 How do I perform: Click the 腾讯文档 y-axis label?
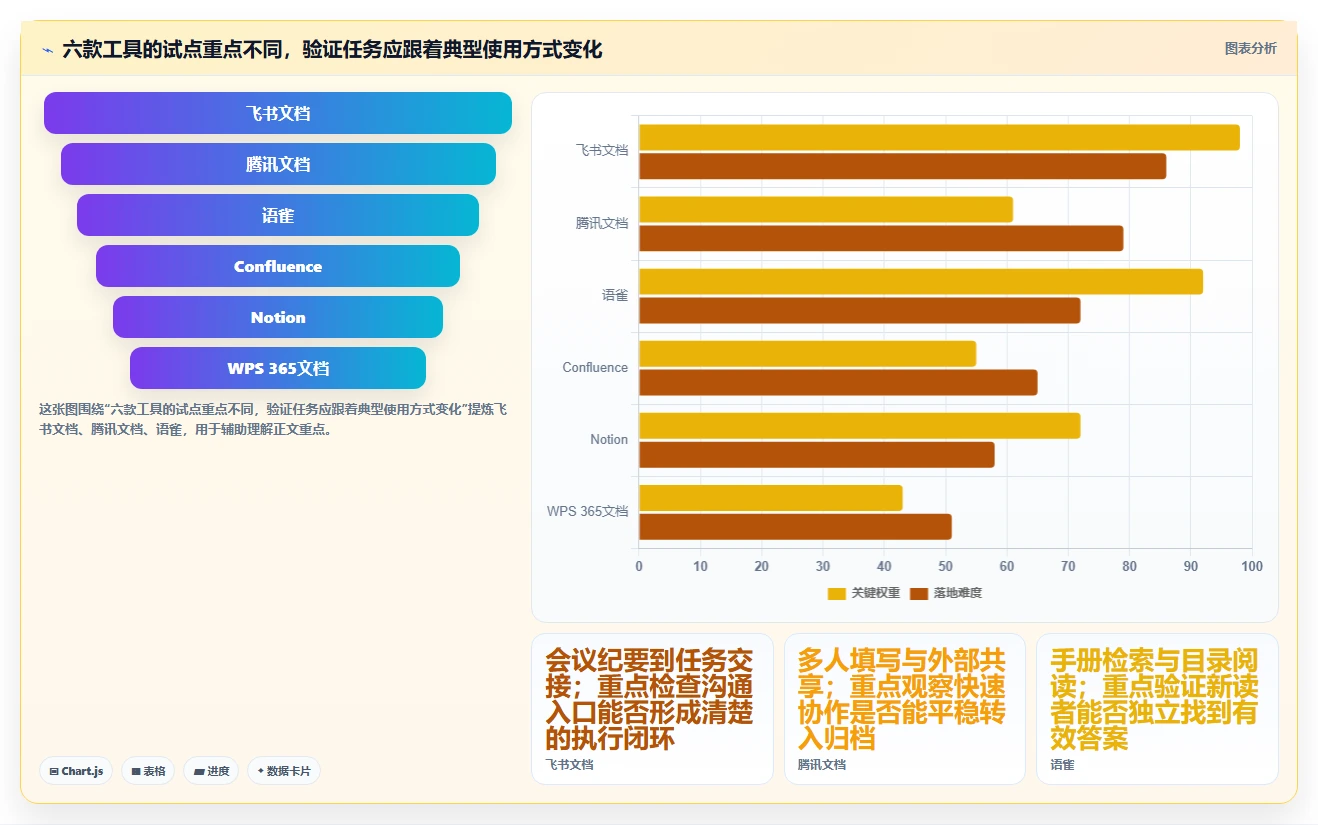602,223
